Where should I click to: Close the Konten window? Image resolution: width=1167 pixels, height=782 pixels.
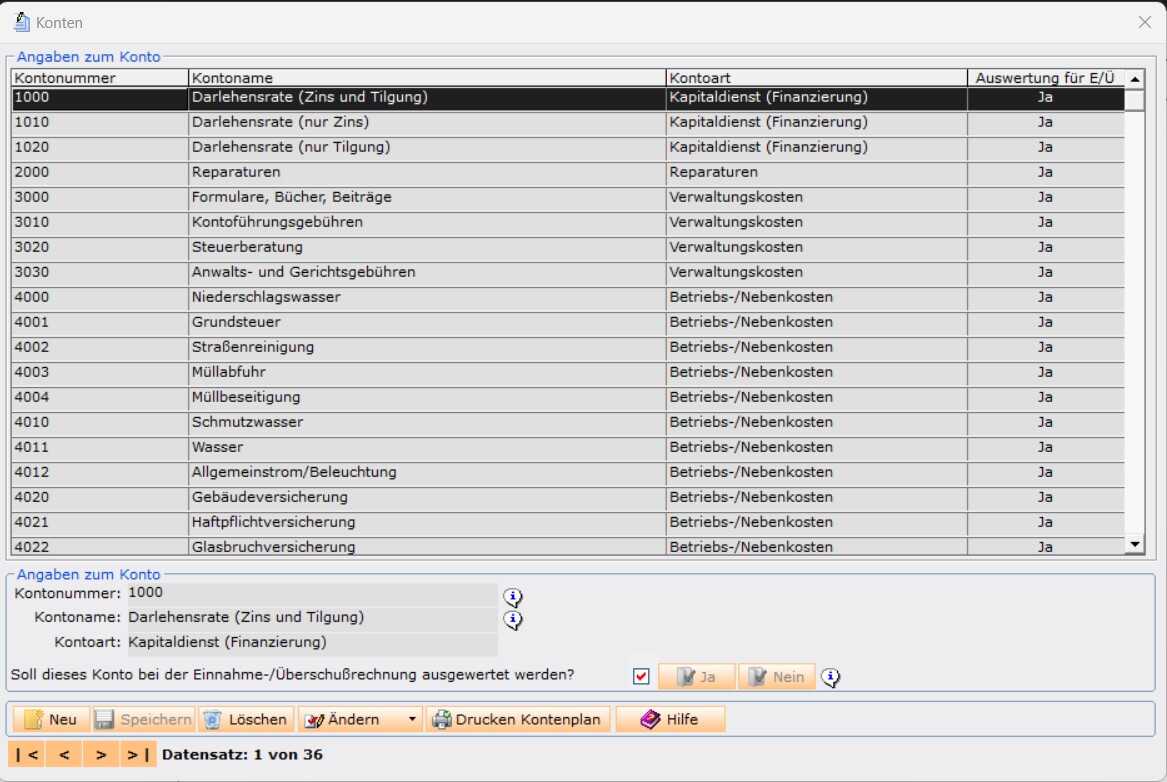tap(1145, 22)
